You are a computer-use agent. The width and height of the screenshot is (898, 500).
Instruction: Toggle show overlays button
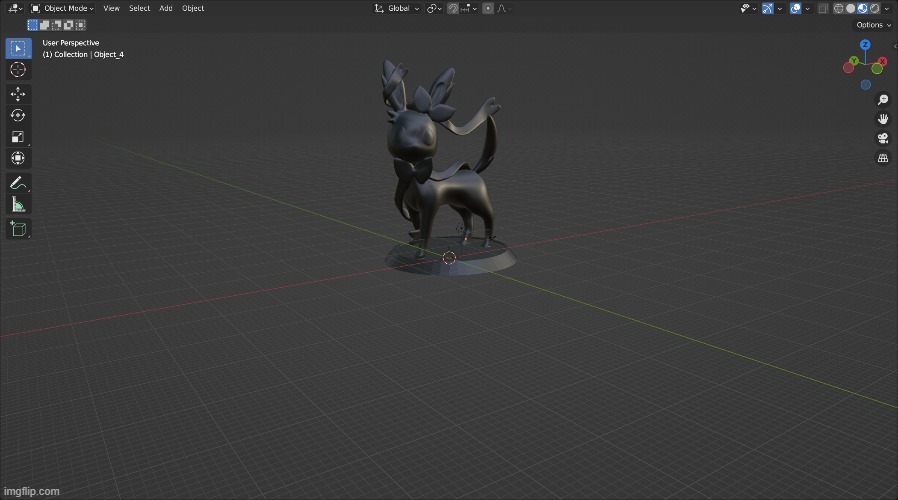click(x=795, y=8)
